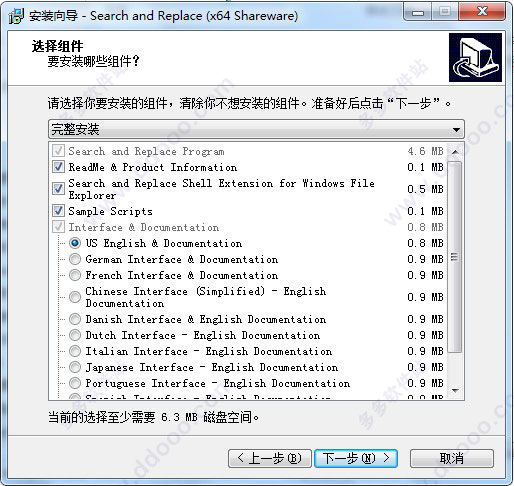The height and width of the screenshot is (486, 514).
Task: Cancel setup with 取消 button
Action: 452,458
